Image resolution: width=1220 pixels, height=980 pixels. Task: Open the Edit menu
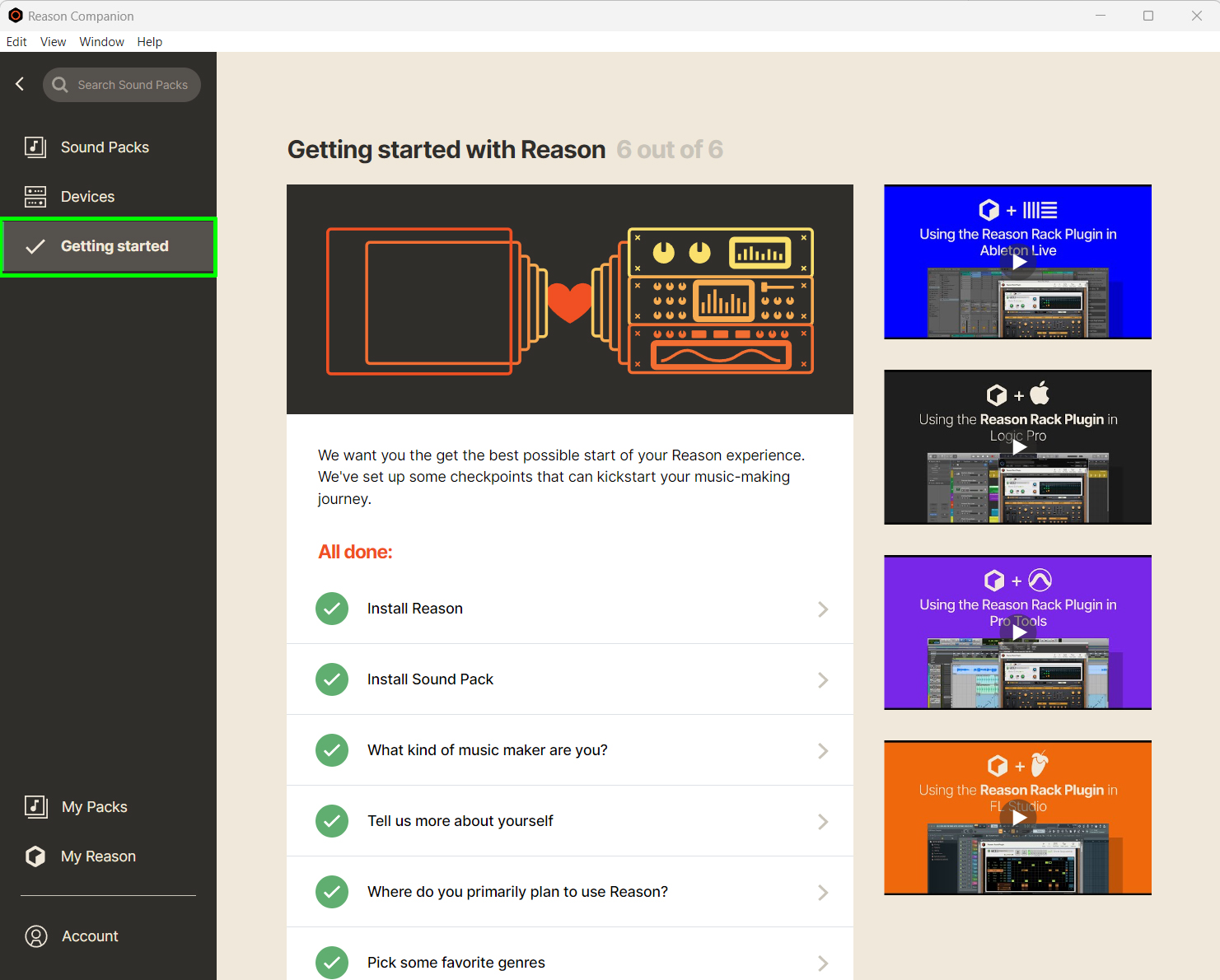coord(16,42)
